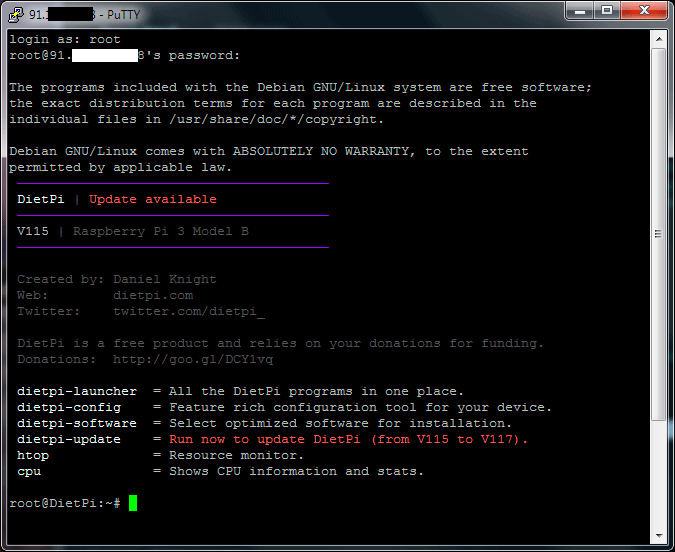The image size is (675, 552).
Task: Click 'ABSOLUTELY NO WARRANTY' text
Action: (x=321, y=151)
